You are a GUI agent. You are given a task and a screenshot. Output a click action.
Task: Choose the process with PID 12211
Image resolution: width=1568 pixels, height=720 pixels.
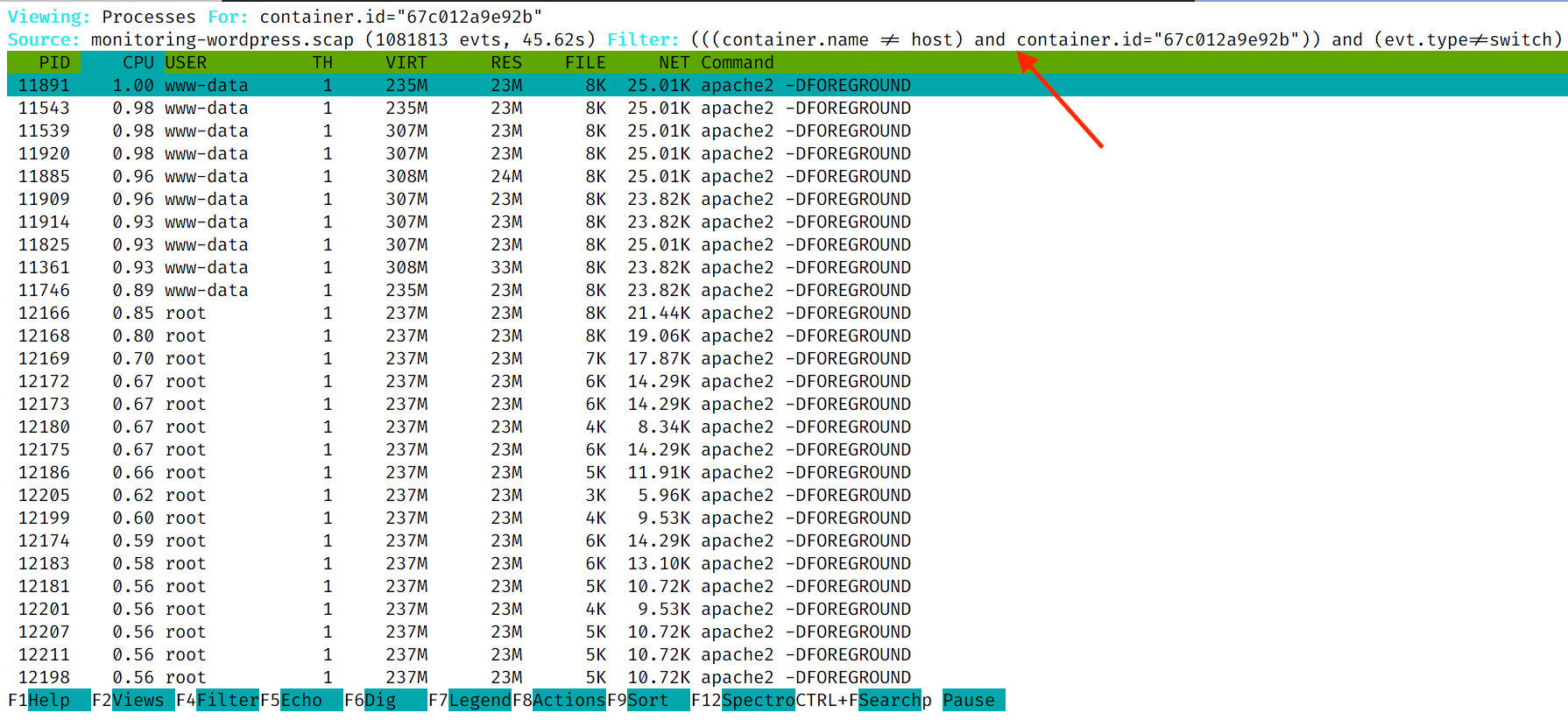pyautogui.click(x=788, y=654)
